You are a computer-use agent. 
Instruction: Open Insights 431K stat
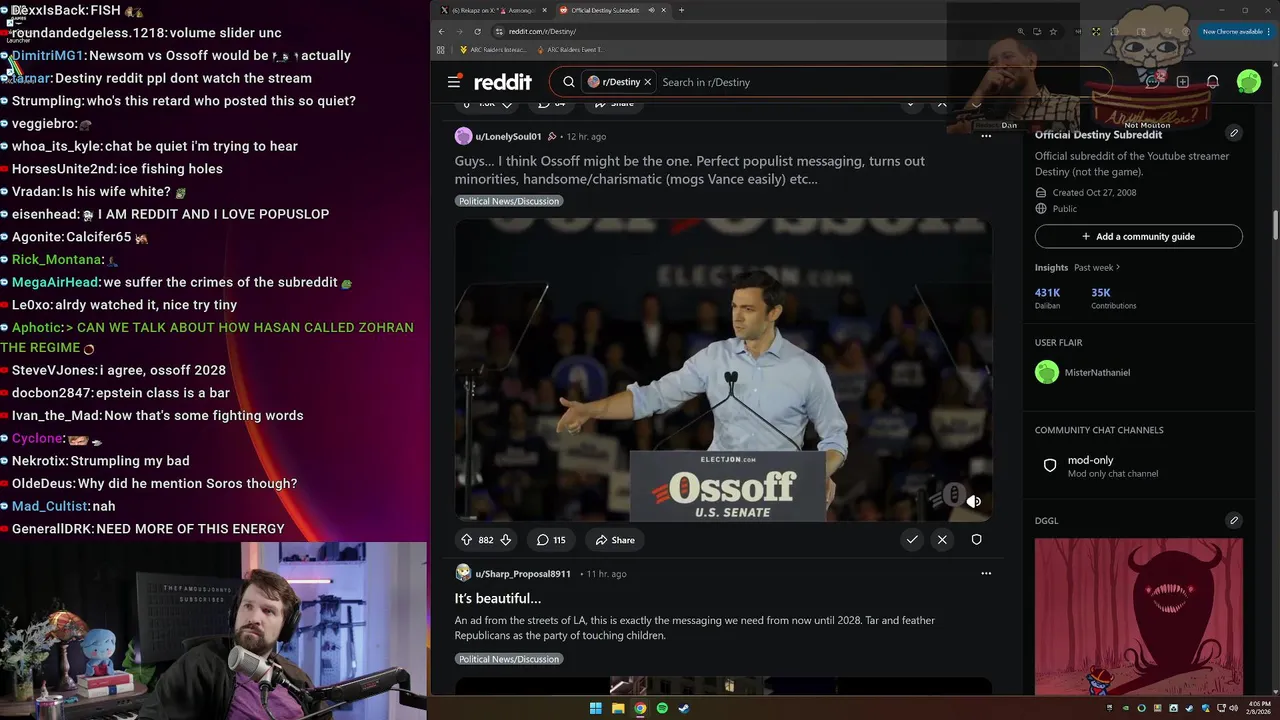tap(1047, 298)
